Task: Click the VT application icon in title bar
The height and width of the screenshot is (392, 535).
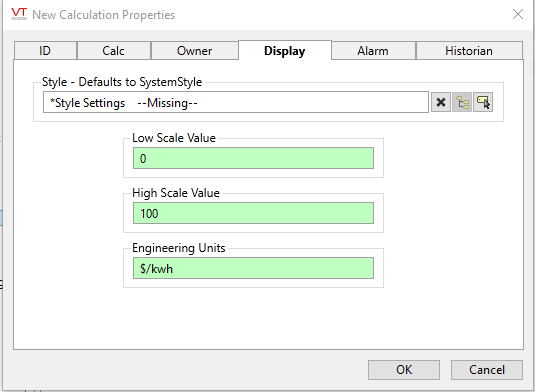Action: [x=19, y=14]
